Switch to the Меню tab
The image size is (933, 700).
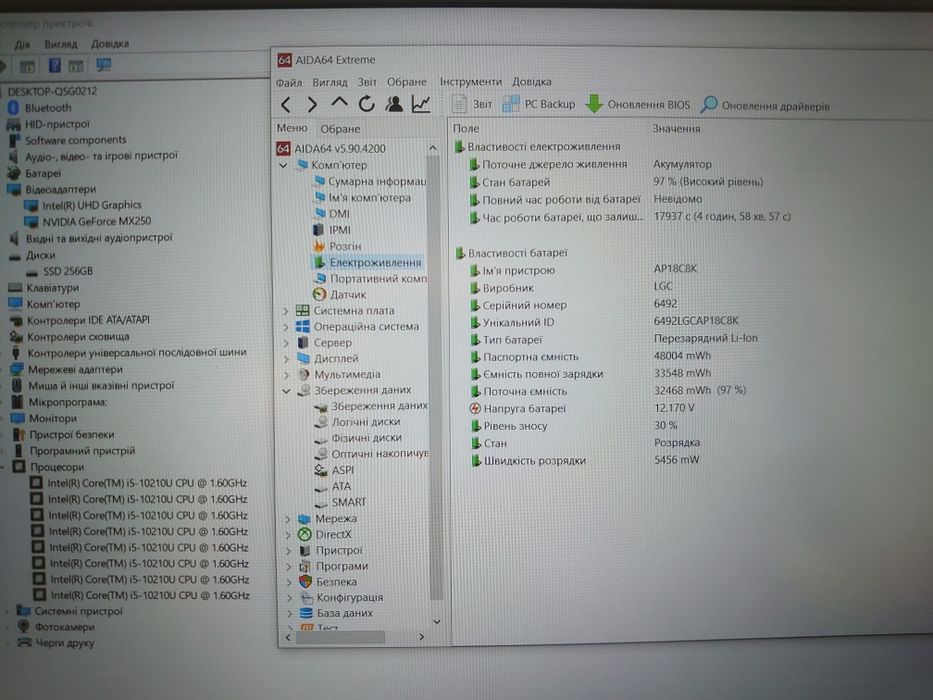[292, 128]
